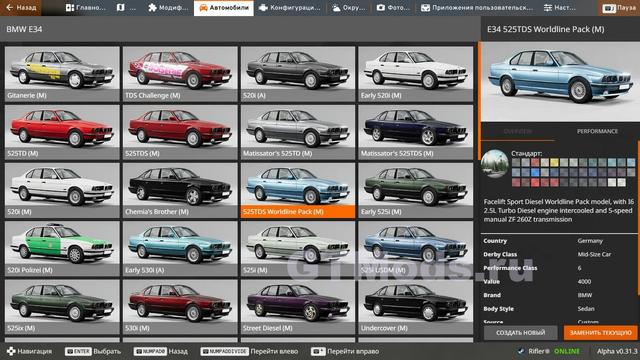Click the E34 525TDS Worldline Pack (M) title

(546, 29)
